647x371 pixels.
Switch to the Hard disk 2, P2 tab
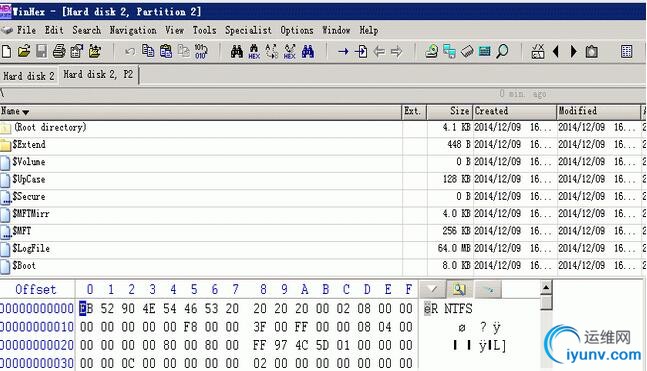pyautogui.click(x=98, y=75)
